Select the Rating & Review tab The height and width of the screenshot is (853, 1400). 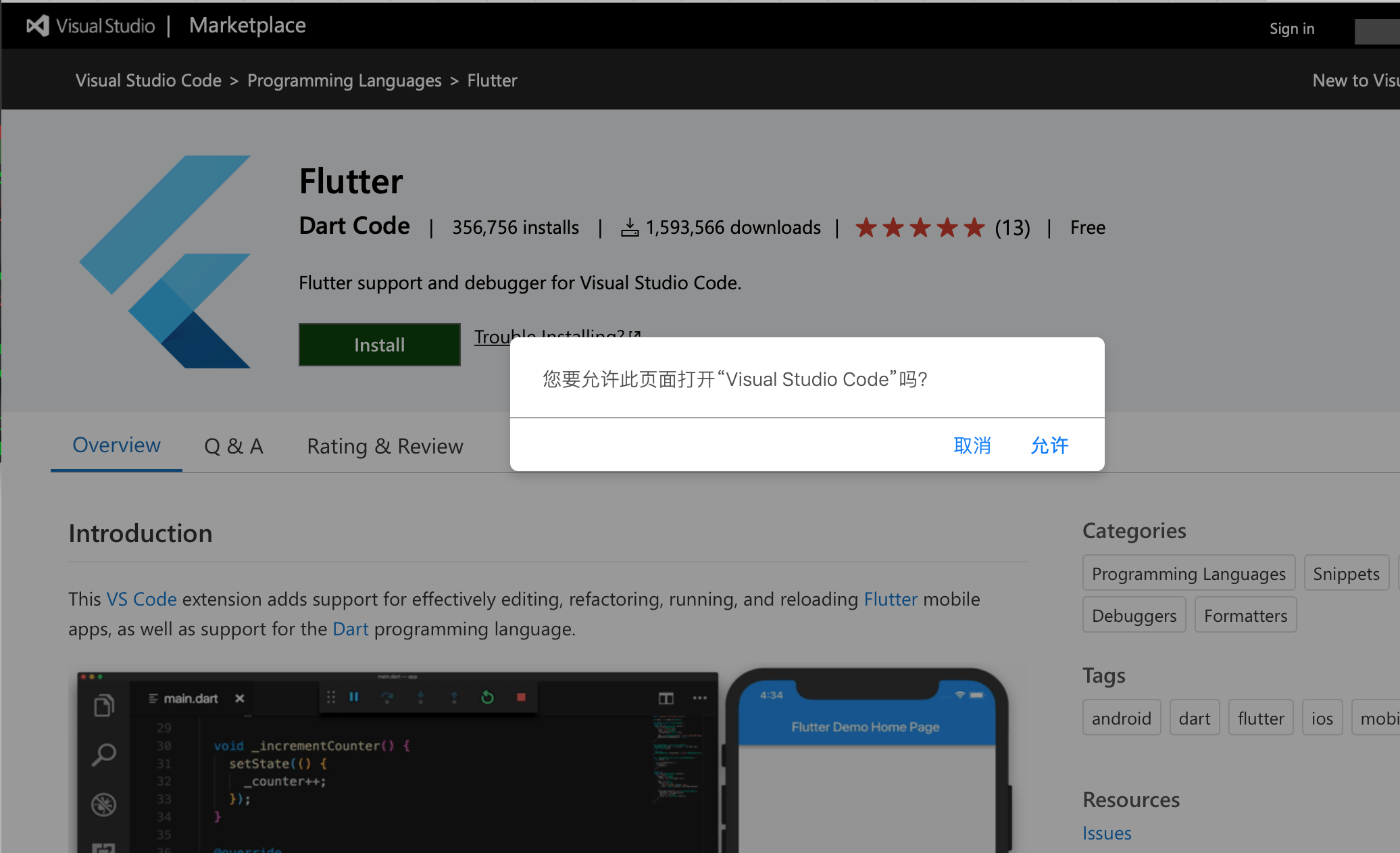click(x=385, y=445)
